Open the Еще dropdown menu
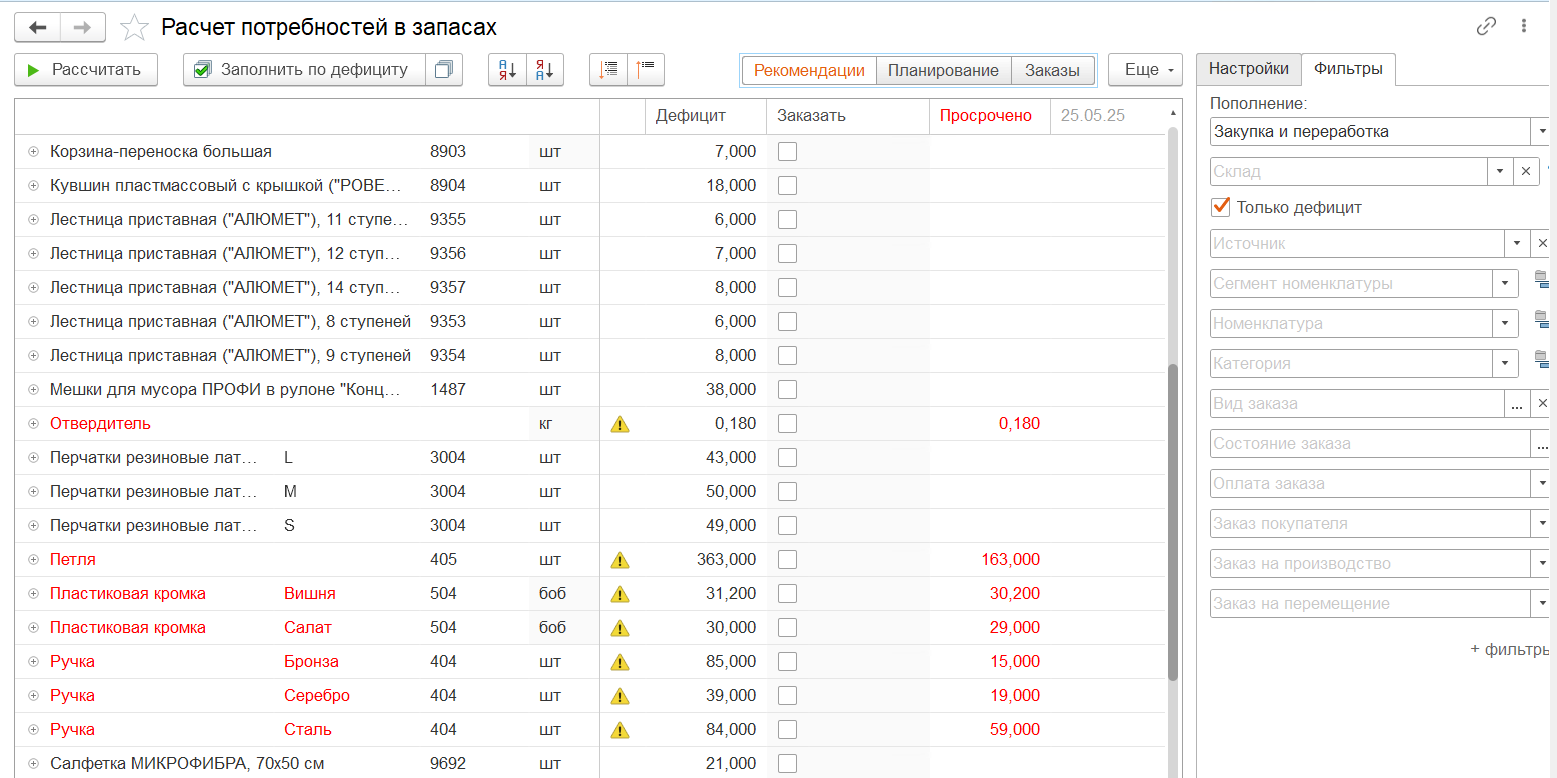This screenshot has width=1557, height=778. [x=1146, y=70]
